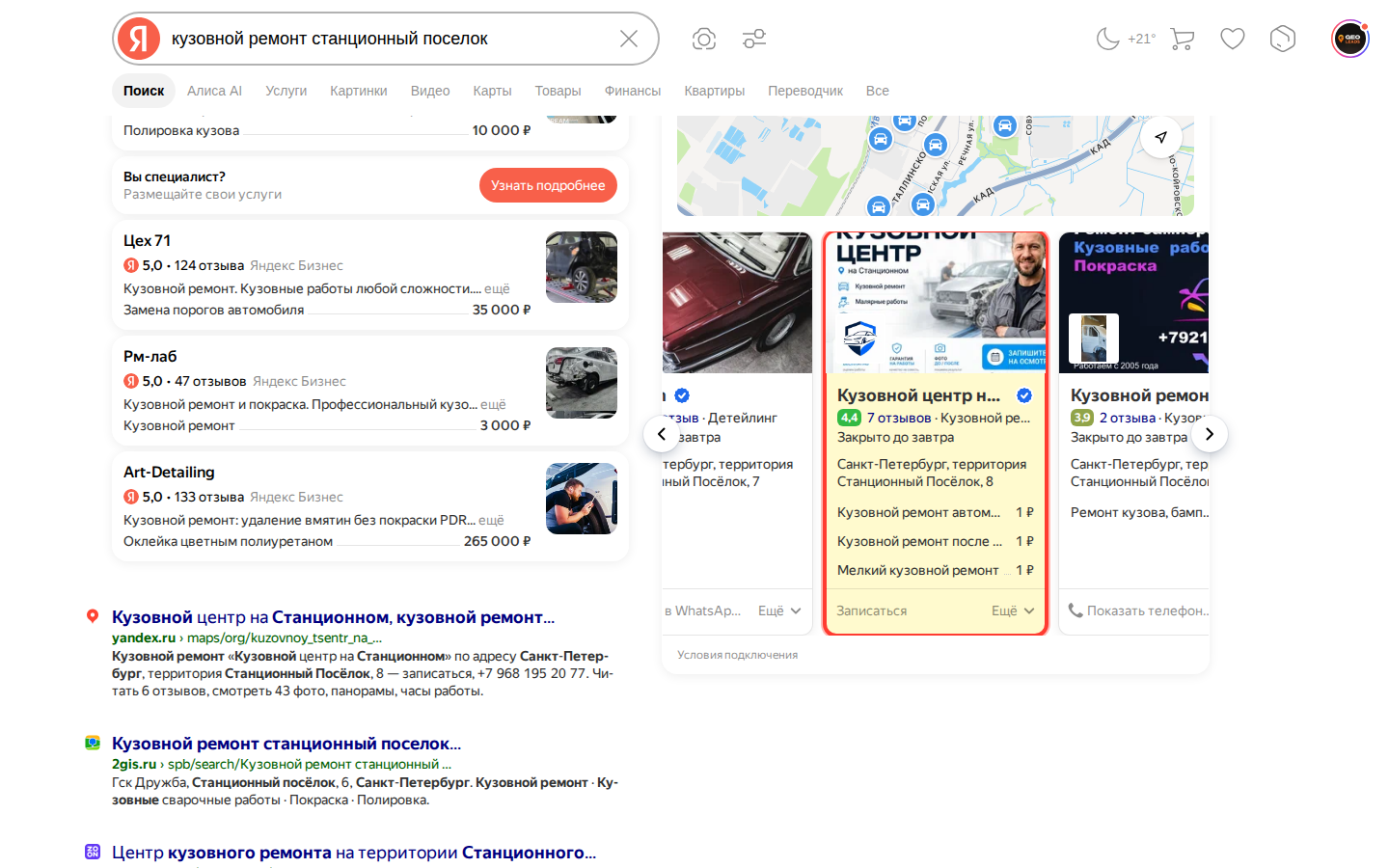
Task: Open the Art-Detailing listing title
Action: click(169, 472)
